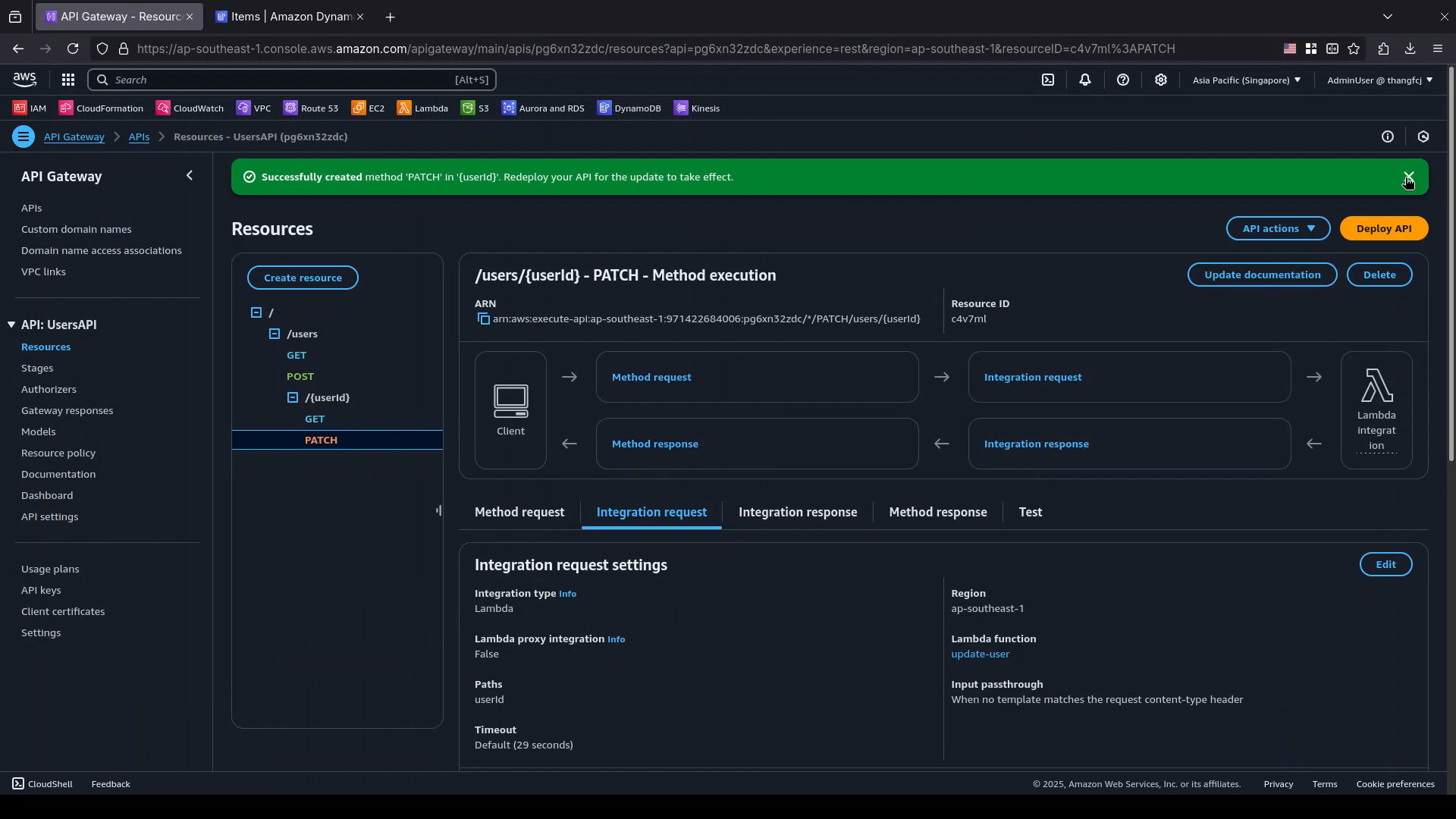Open the Aurora and RDS favorites shortcut
This screenshot has width=1456, height=819.
pyautogui.click(x=544, y=108)
